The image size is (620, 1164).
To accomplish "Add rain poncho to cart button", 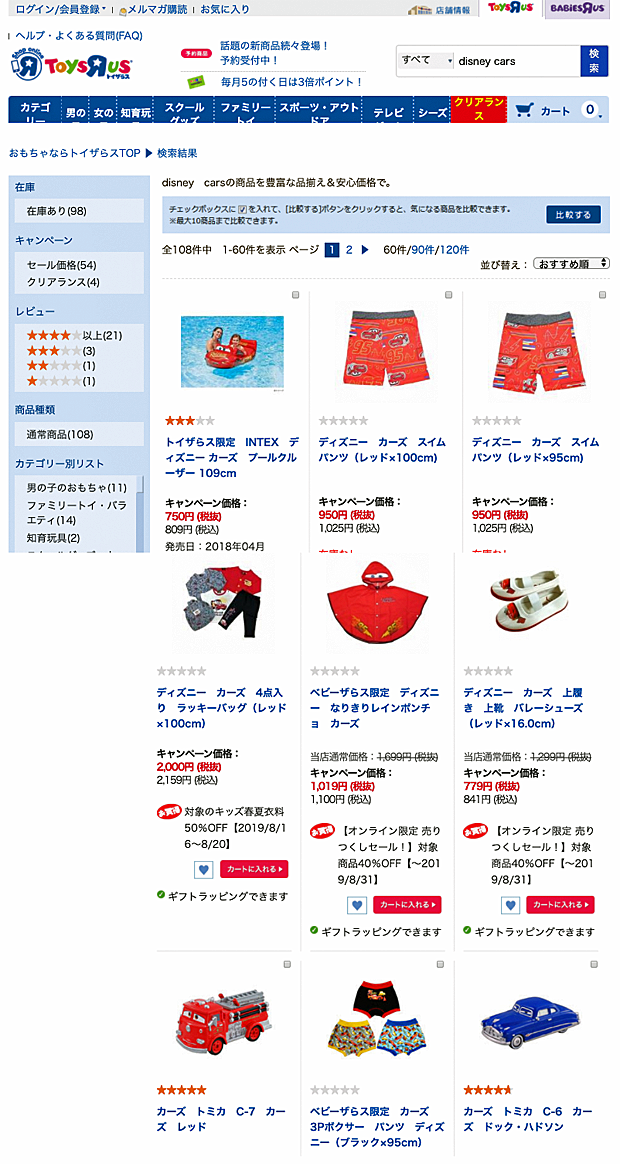I will (x=407, y=905).
